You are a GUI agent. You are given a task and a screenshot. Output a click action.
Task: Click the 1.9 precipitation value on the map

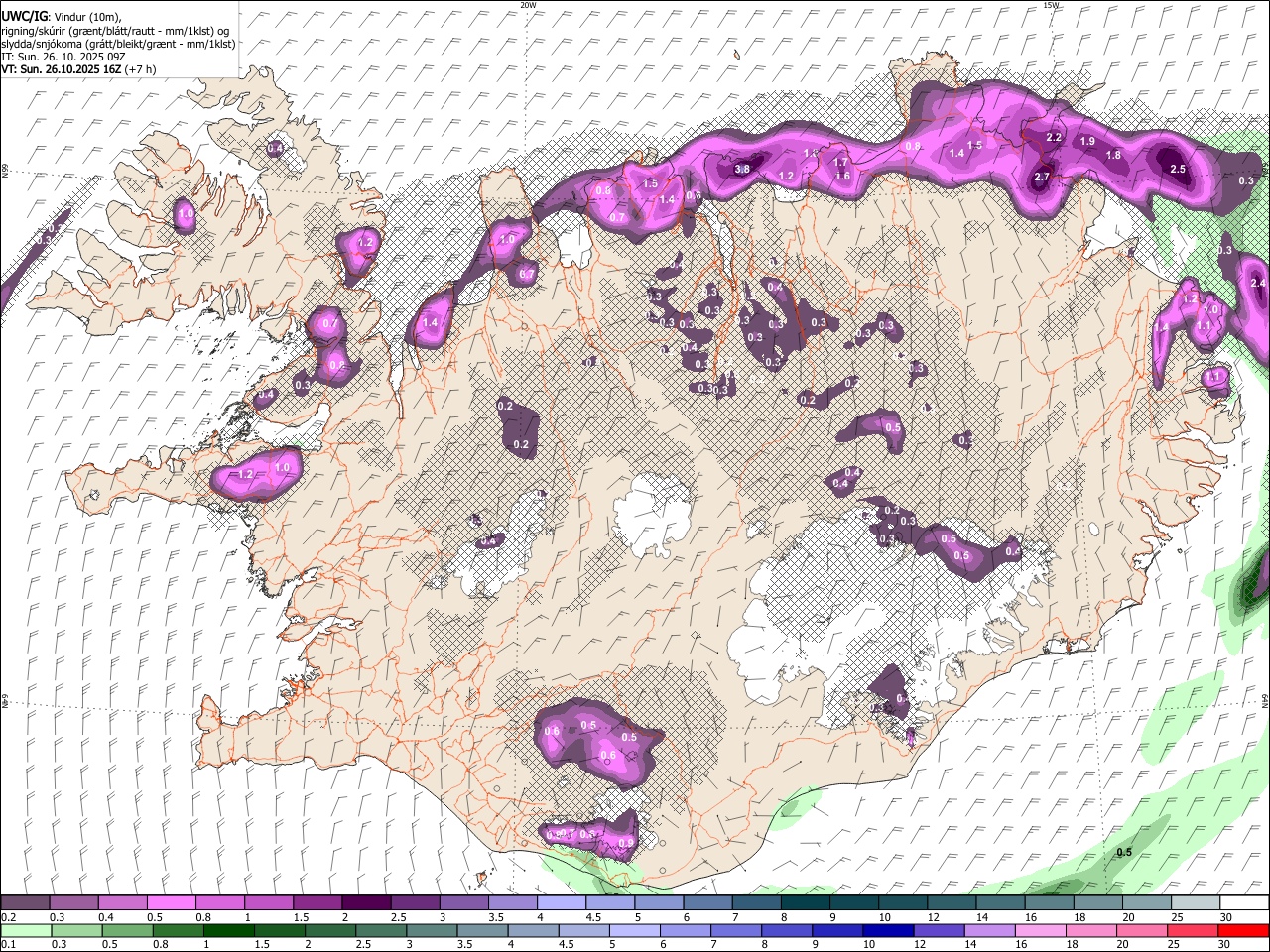click(x=1087, y=142)
